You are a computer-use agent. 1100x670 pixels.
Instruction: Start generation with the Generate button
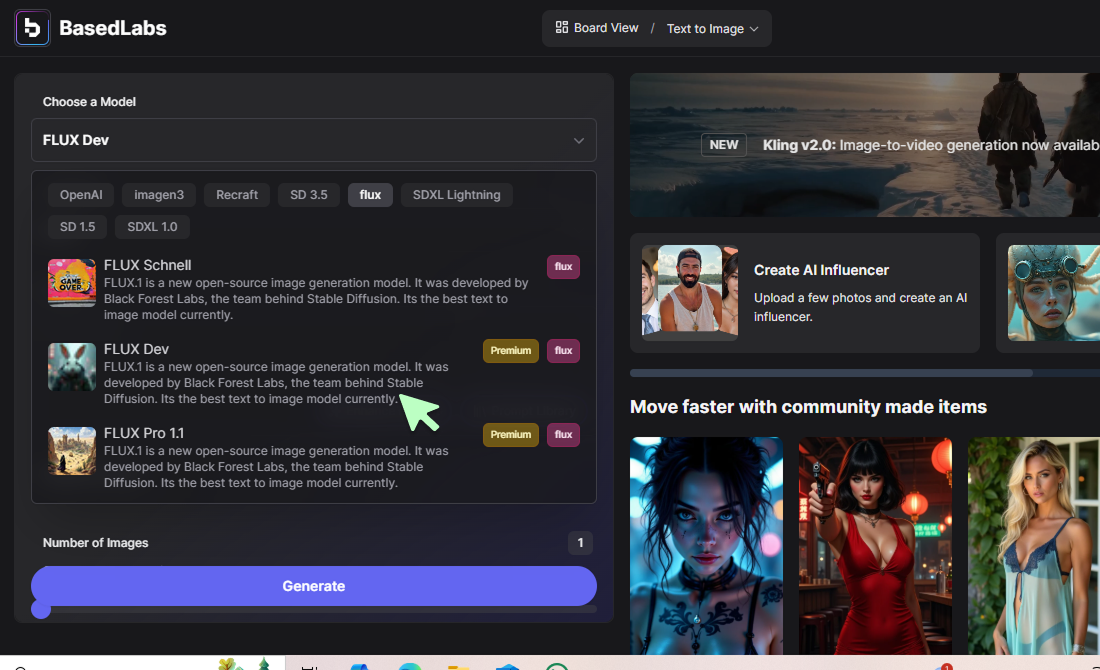pos(314,586)
